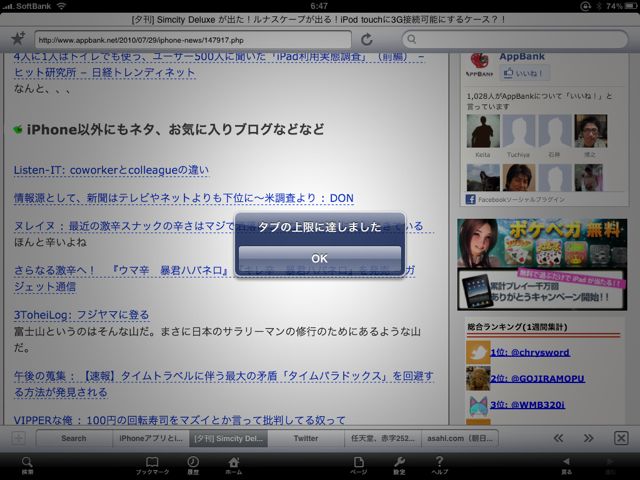
Task: Click the cat avatar beside 3位
Action: pyautogui.click(x=478, y=405)
